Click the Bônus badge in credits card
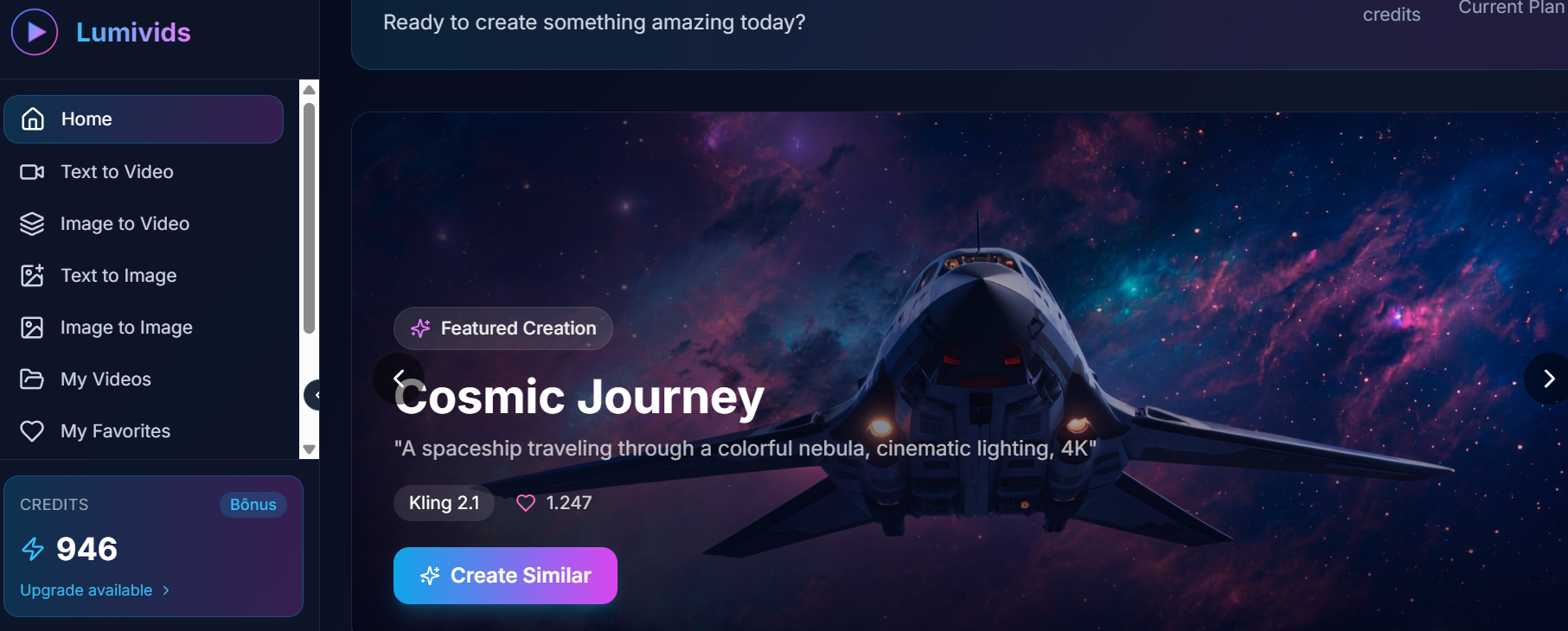Image resolution: width=1568 pixels, height=631 pixels. tap(253, 505)
